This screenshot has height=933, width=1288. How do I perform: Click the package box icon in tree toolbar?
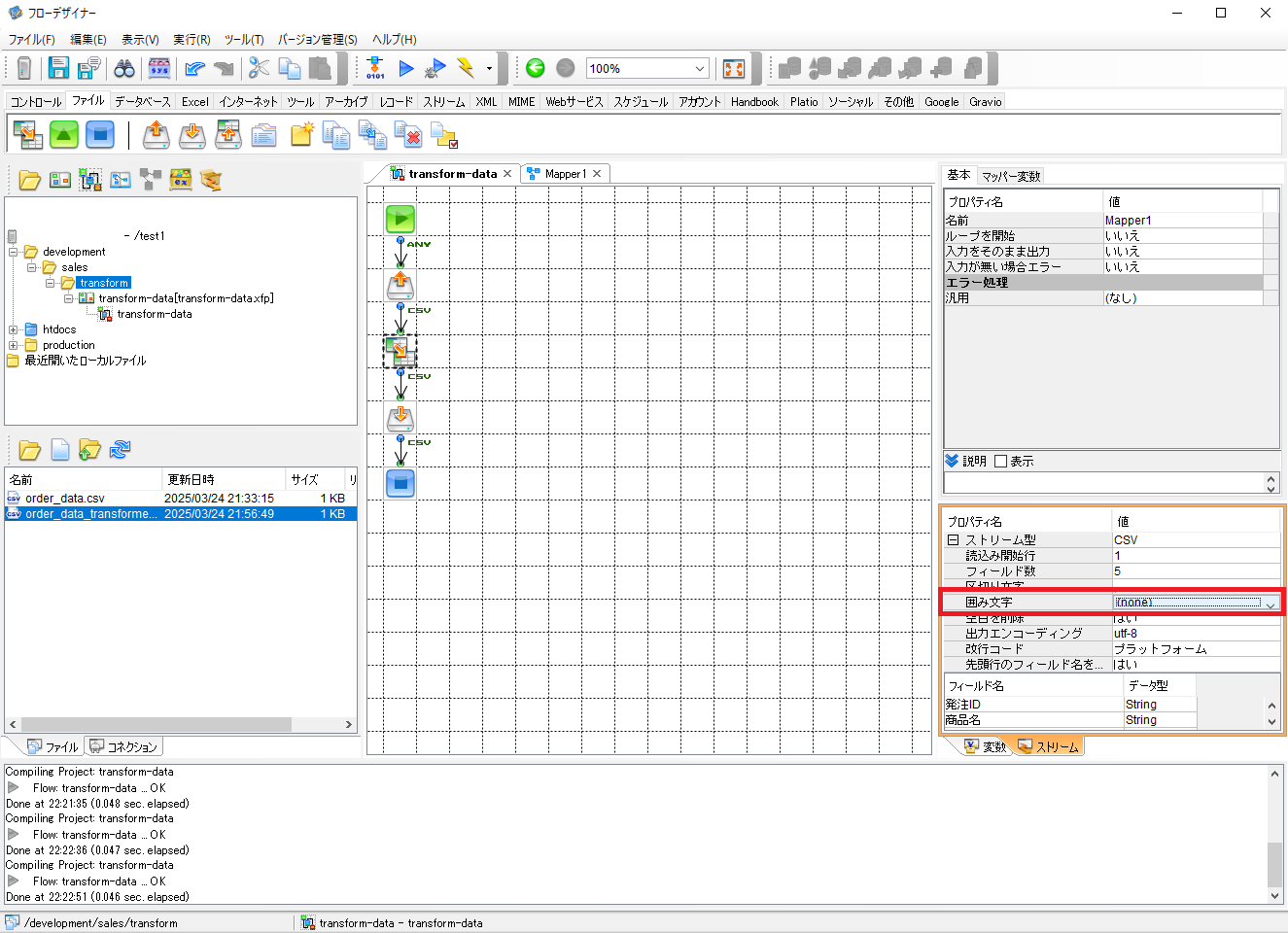tap(211, 179)
